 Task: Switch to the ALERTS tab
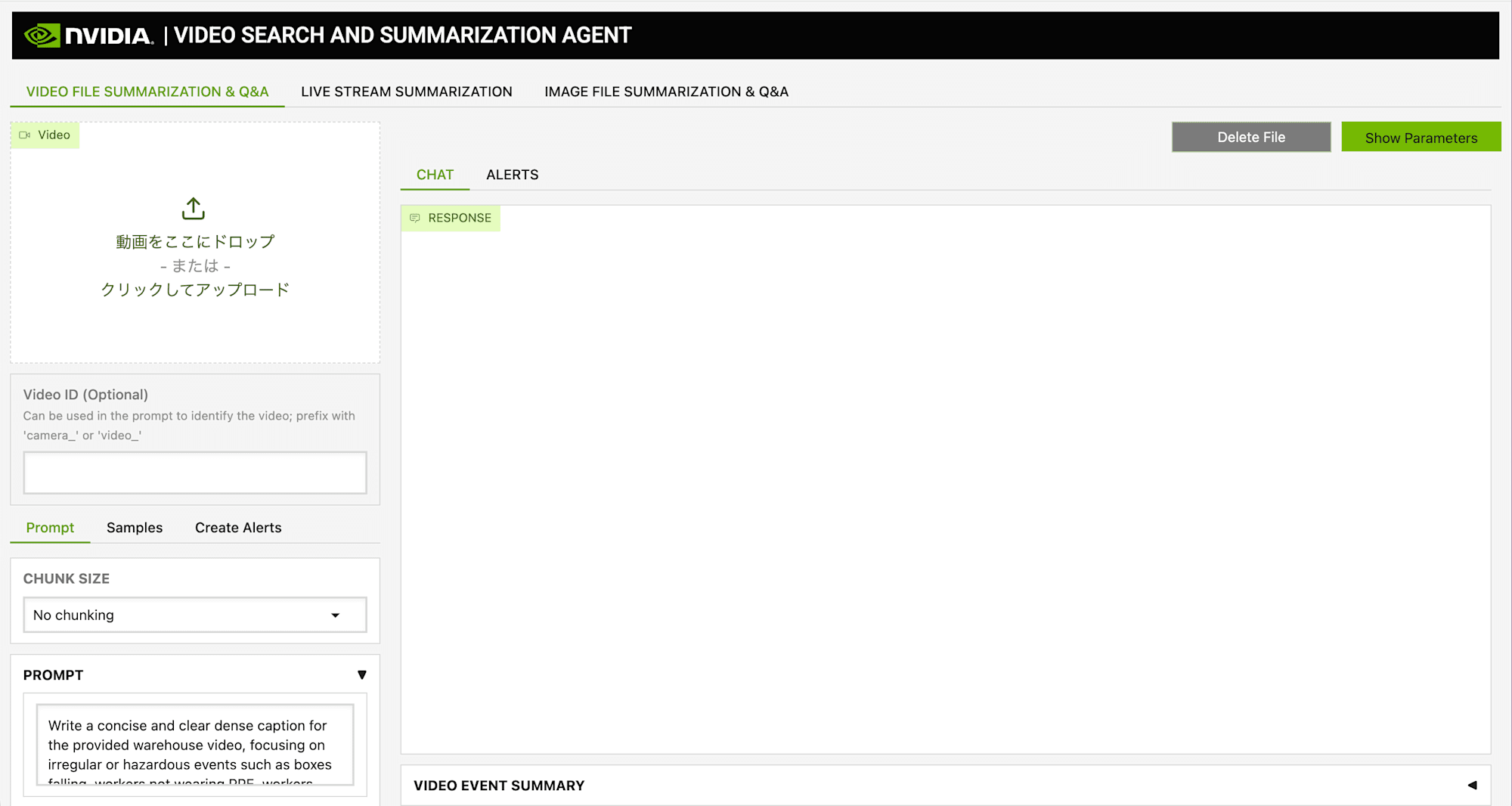coord(512,175)
